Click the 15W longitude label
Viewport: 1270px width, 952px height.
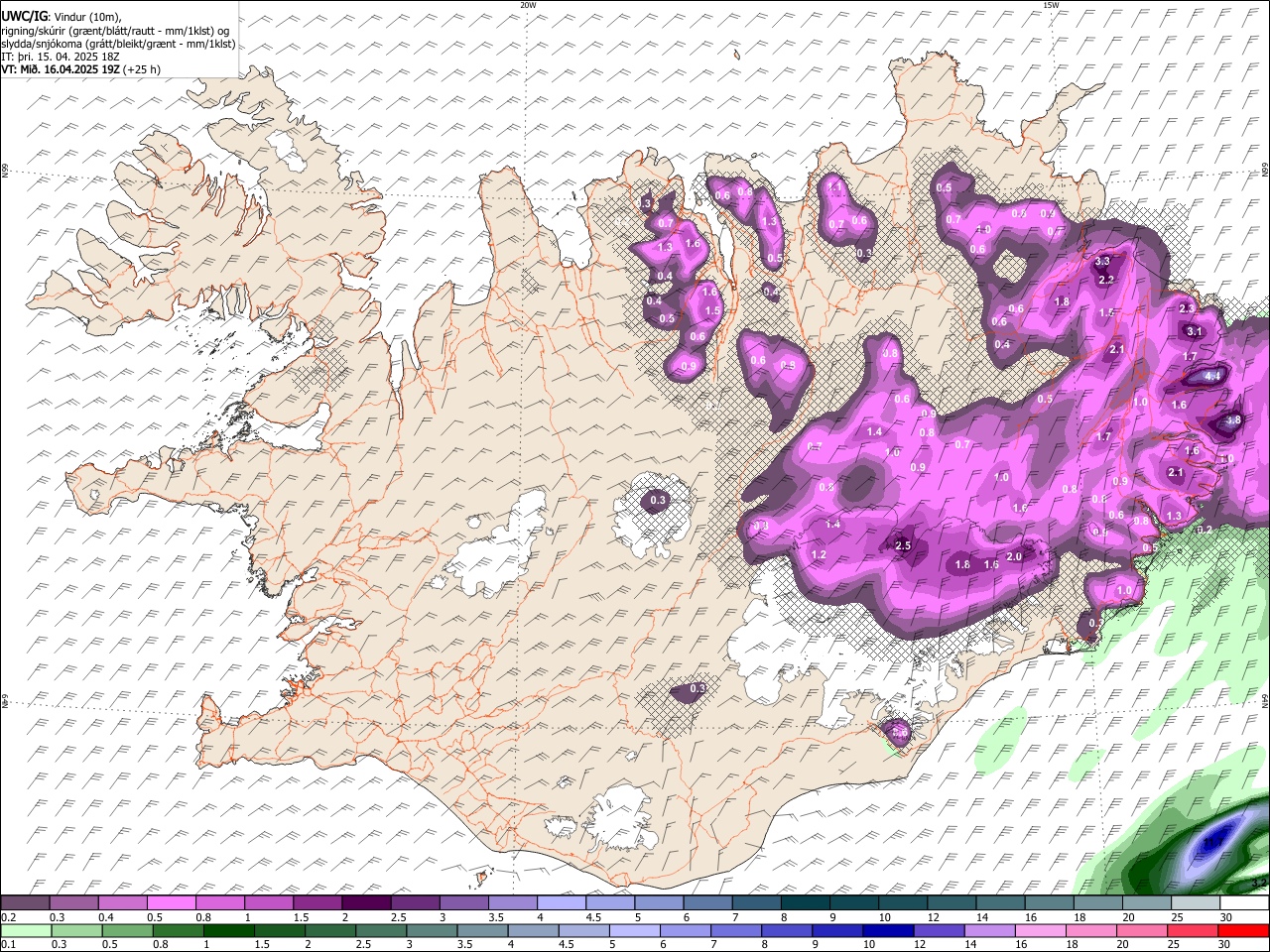pos(1051,5)
